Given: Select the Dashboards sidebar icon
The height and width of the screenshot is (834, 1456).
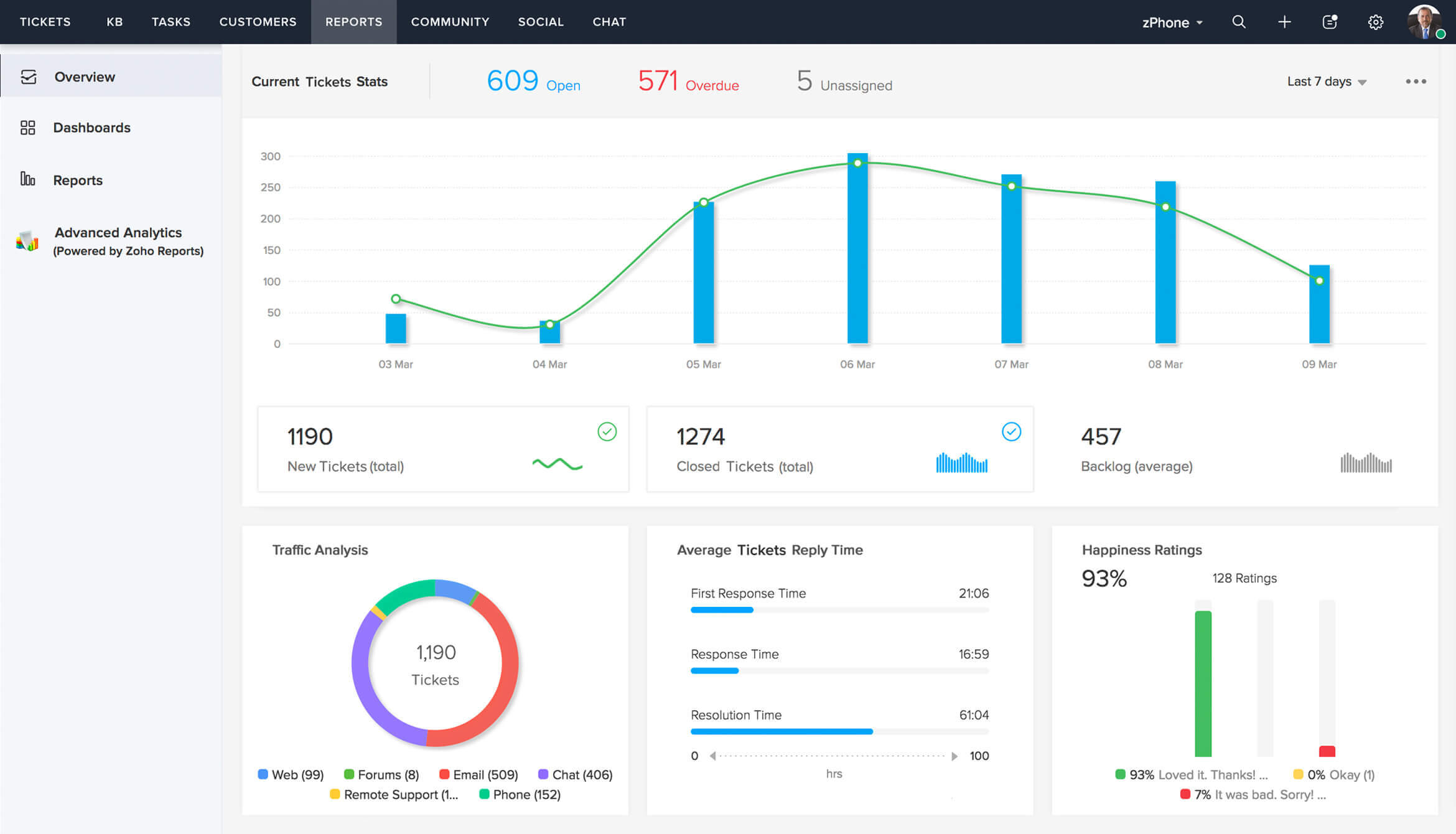Looking at the screenshot, I should (27, 128).
